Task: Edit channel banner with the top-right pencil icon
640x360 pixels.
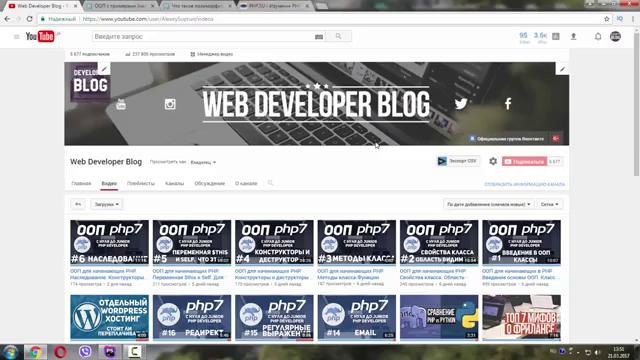Action: (562, 69)
